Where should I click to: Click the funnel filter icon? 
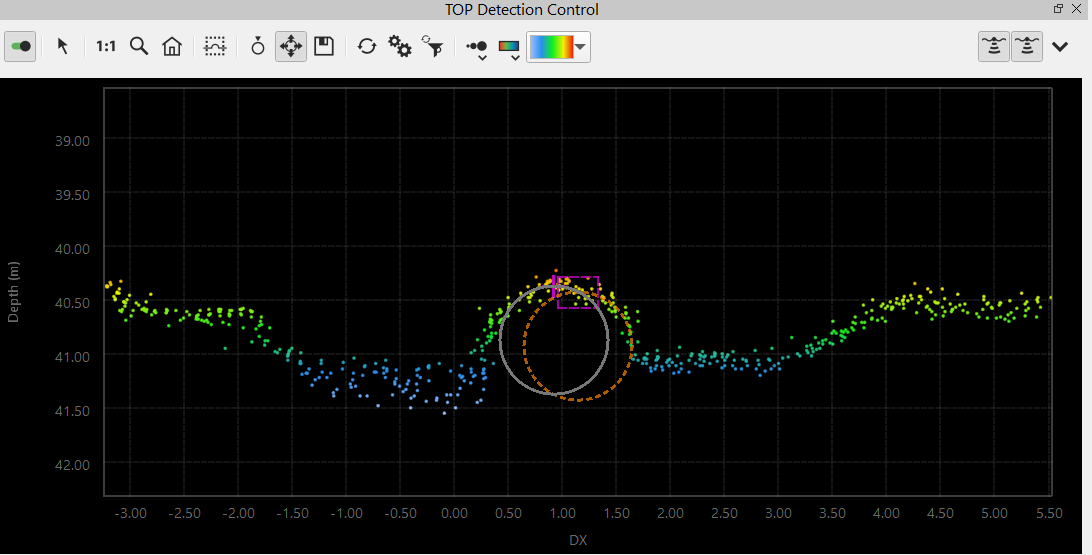pos(433,46)
